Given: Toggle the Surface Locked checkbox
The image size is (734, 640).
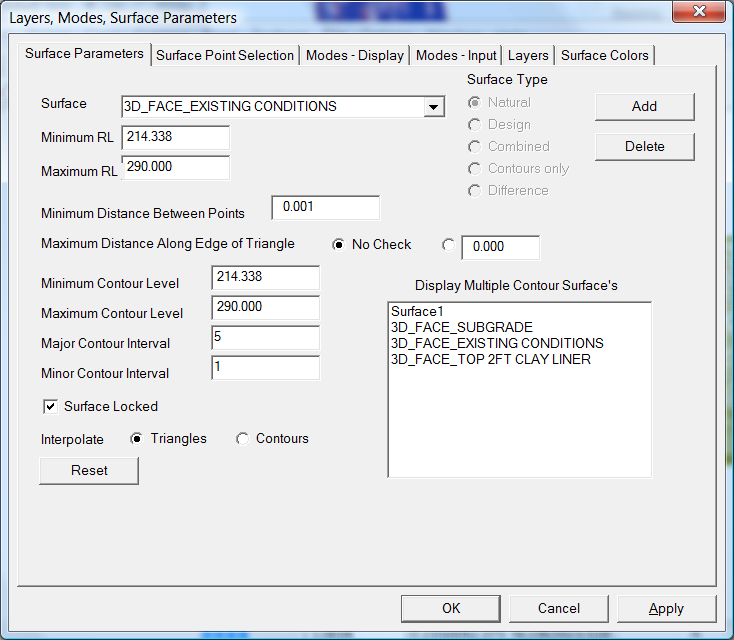Looking at the screenshot, I should click(50, 407).
